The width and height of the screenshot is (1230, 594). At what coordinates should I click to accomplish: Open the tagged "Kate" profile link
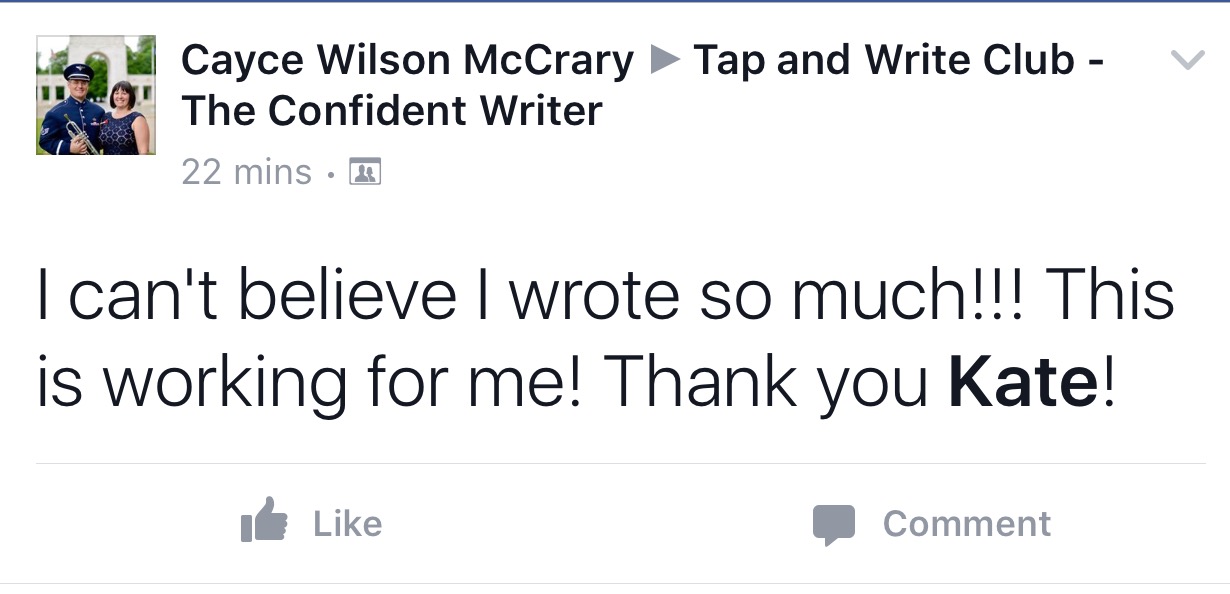click(x=1023, y=382)
